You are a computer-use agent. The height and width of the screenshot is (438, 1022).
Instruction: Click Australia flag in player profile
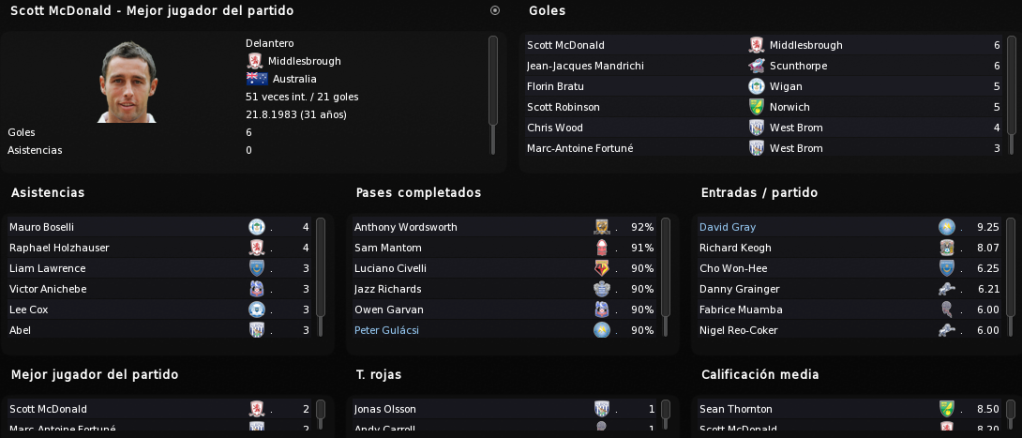coord(257,79)
